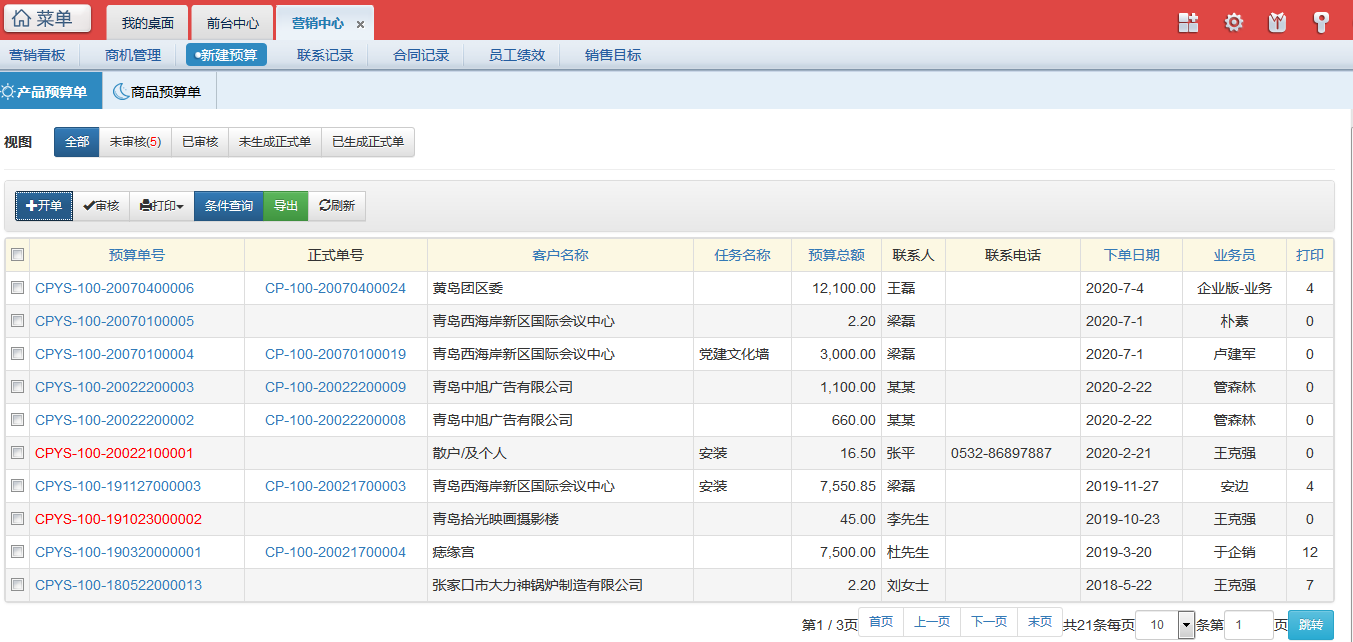Open 商机管理 menu item

point(133,55)
